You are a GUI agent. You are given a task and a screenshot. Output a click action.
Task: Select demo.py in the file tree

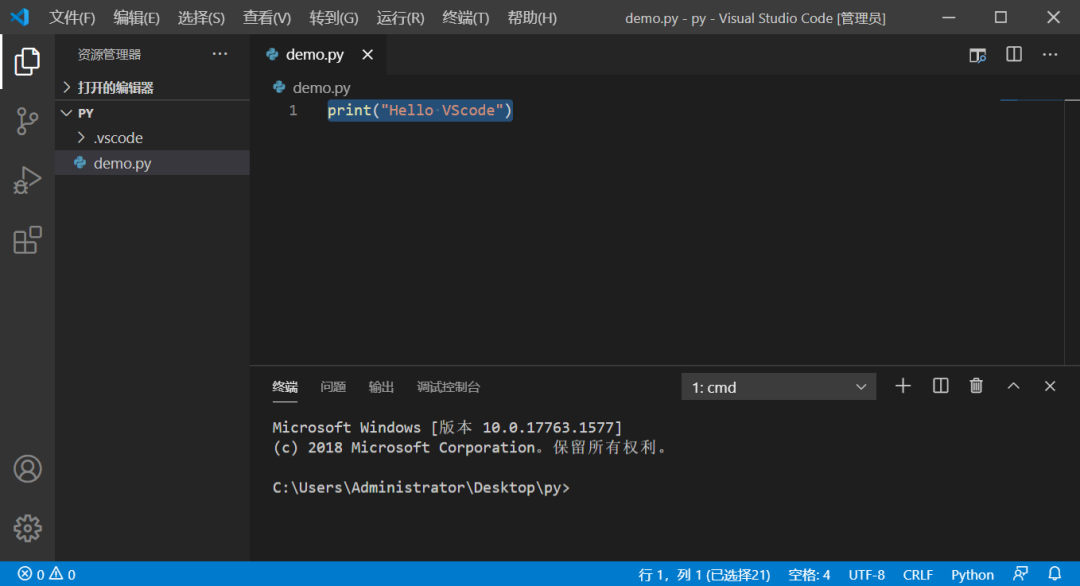152,163
